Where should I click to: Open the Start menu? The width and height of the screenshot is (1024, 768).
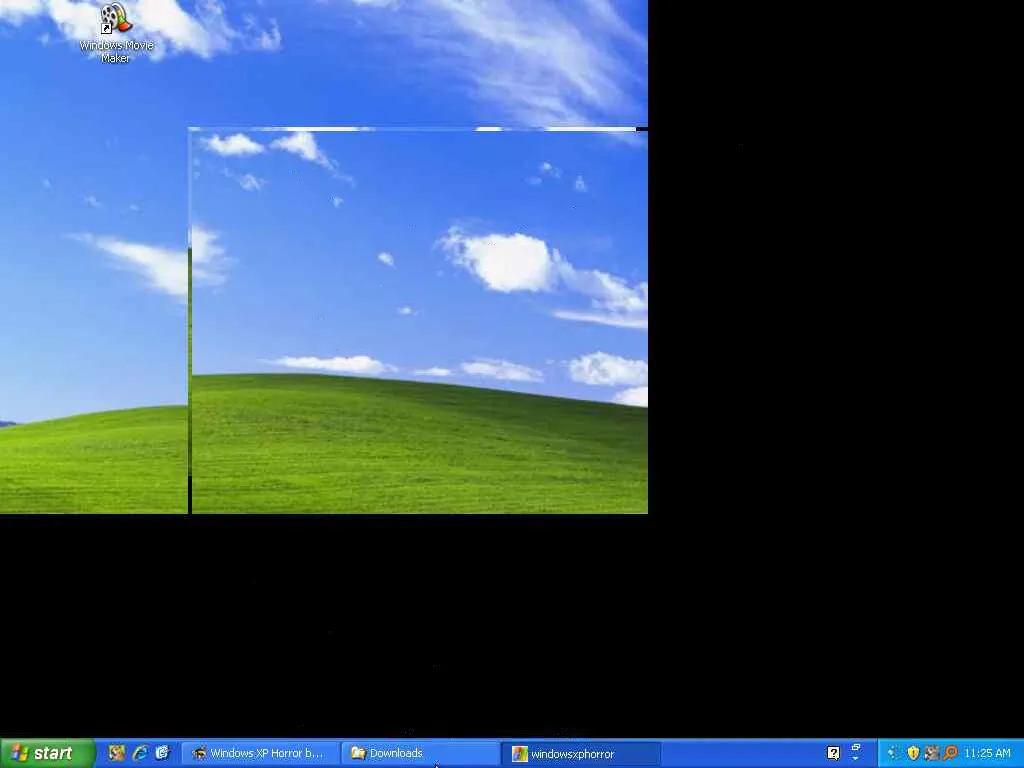[47, 754]
